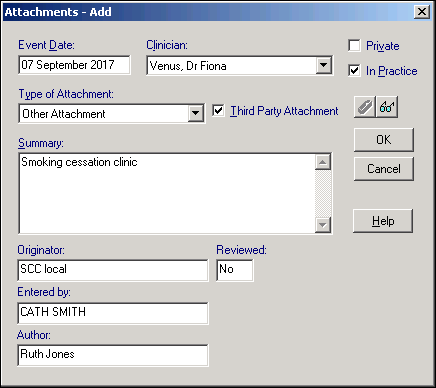Image resolution: width=436 pixels, height=388 pixels.
Task: Close the Attachments - Add dialog
Action: point(422,12)
